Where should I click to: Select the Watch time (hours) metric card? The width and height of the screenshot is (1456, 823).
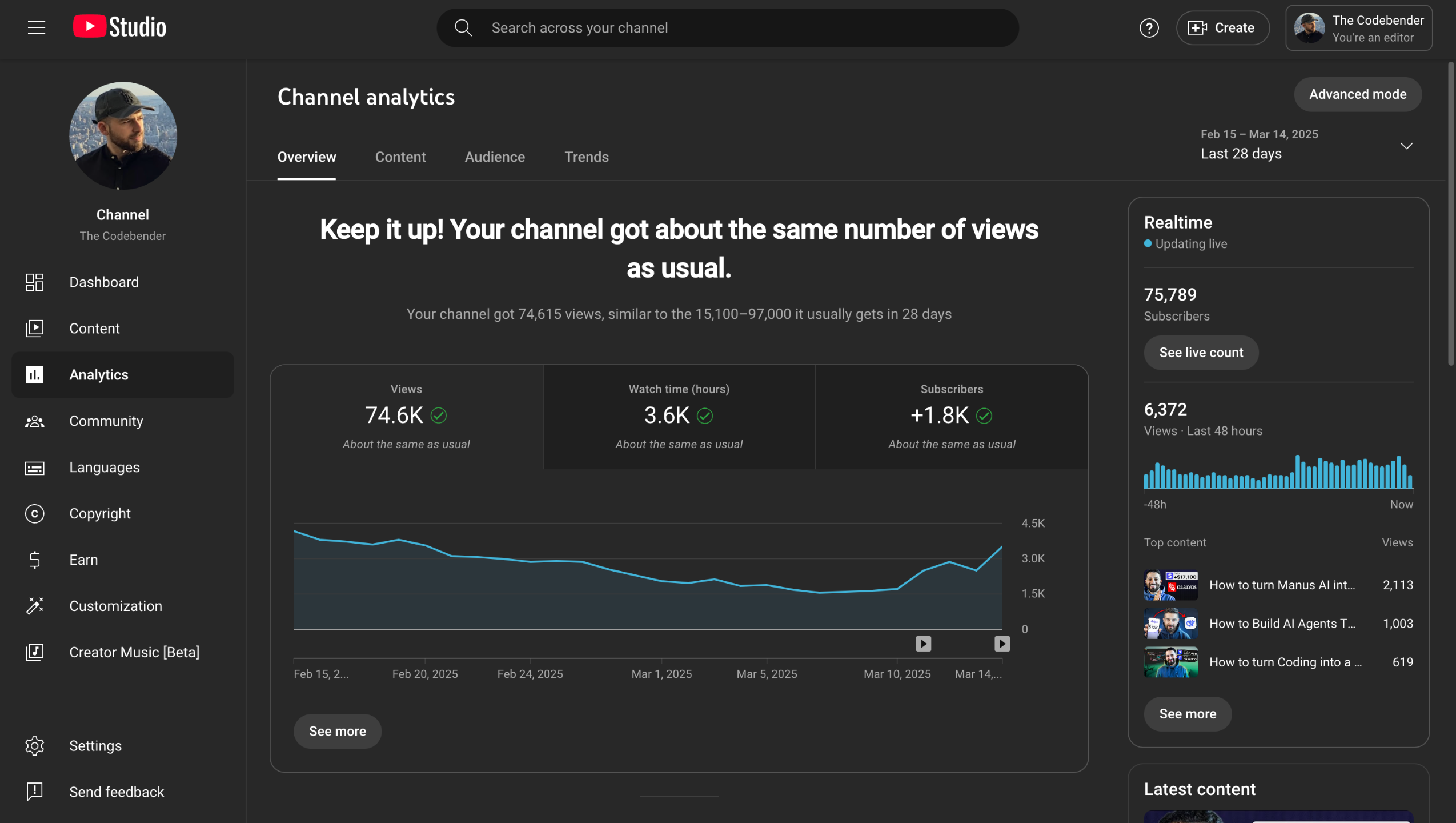pos(679,417)
